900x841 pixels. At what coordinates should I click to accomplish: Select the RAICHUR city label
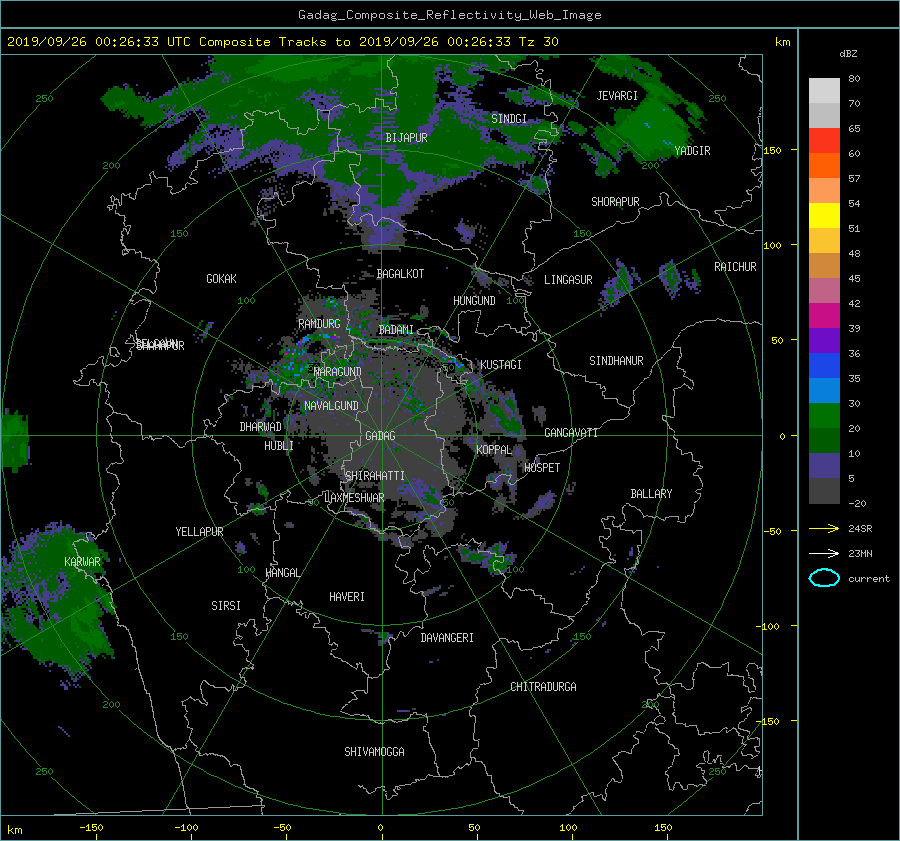pos(735,267)
